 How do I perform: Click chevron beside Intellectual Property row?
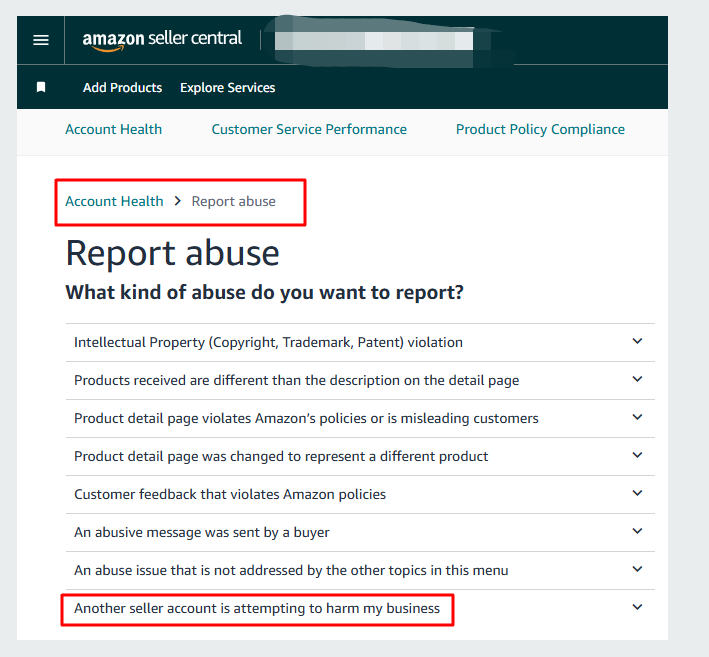tap(638, 342)
